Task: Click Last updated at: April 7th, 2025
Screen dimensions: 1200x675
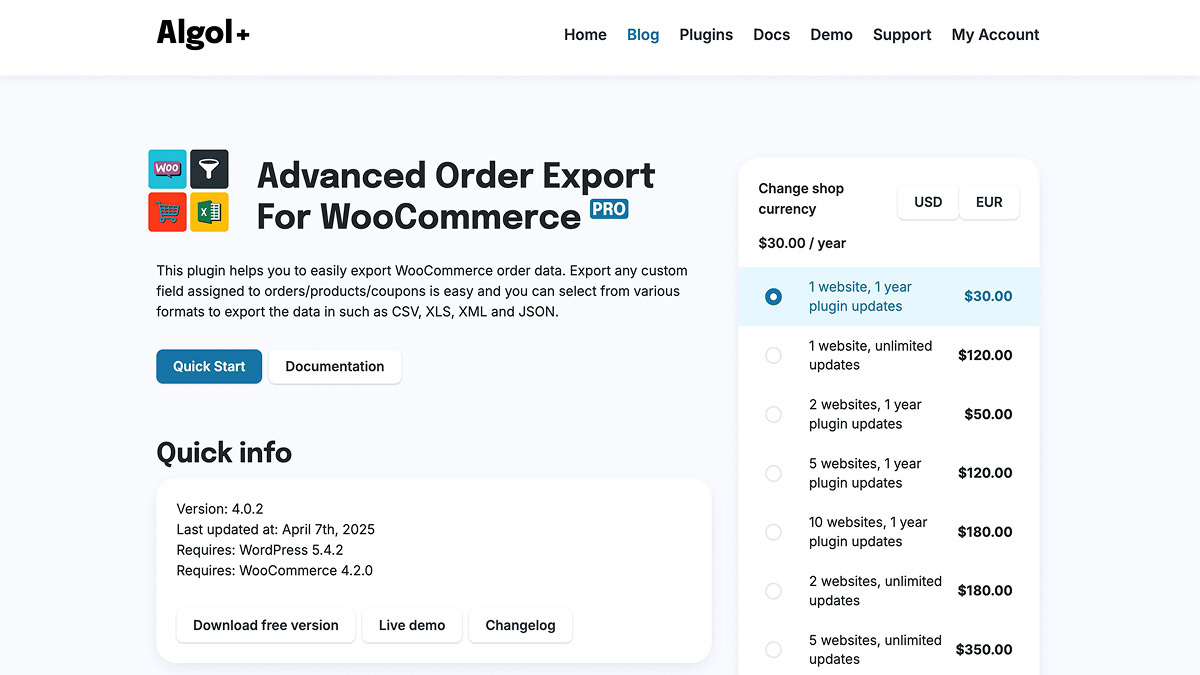Action: [x=275, y=529]
